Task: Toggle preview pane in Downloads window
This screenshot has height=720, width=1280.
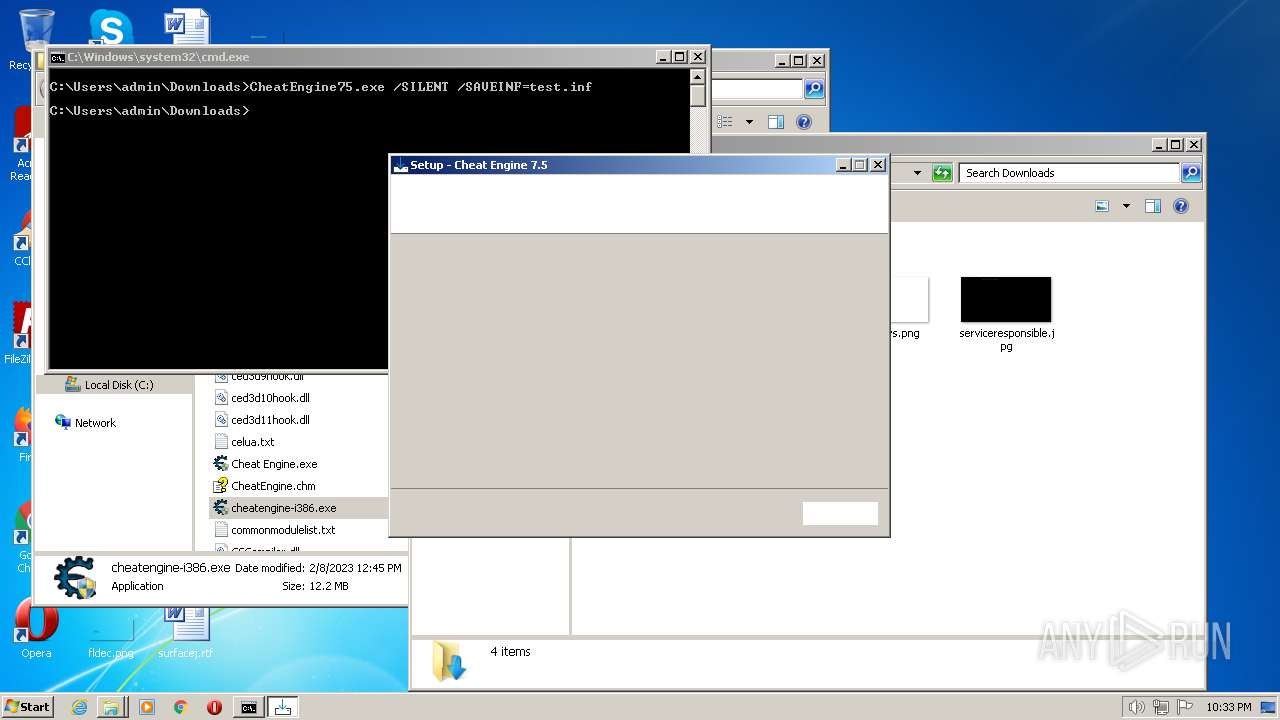Action: pyautogui.click(x=1152, y=206)
